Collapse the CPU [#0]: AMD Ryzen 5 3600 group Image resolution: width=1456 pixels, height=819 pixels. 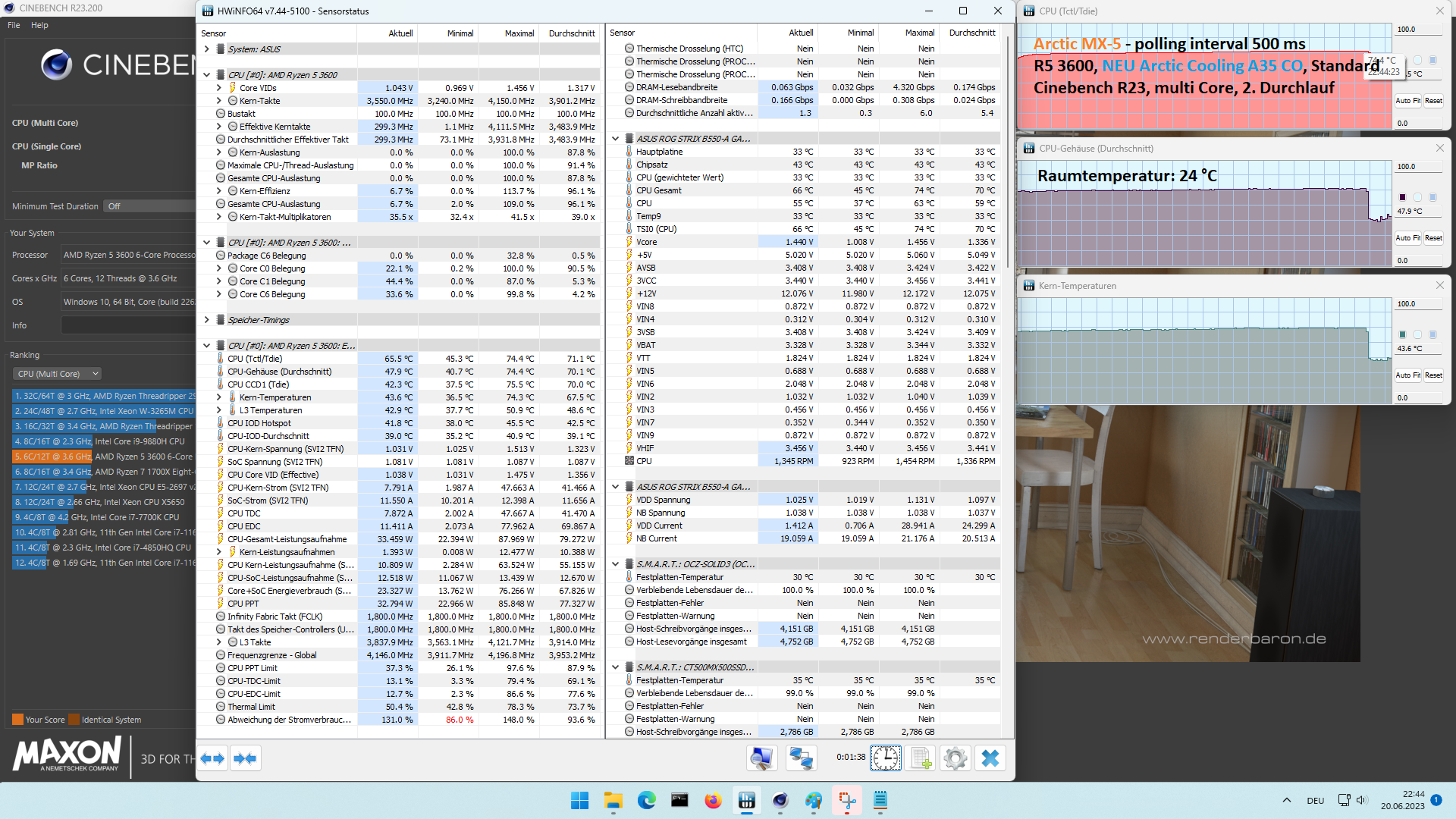(206, 75)
